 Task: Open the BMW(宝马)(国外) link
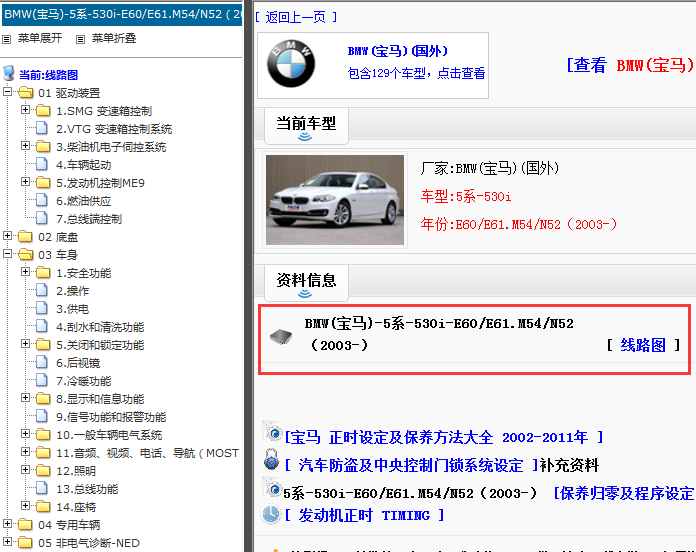click(x=398, y=51)
